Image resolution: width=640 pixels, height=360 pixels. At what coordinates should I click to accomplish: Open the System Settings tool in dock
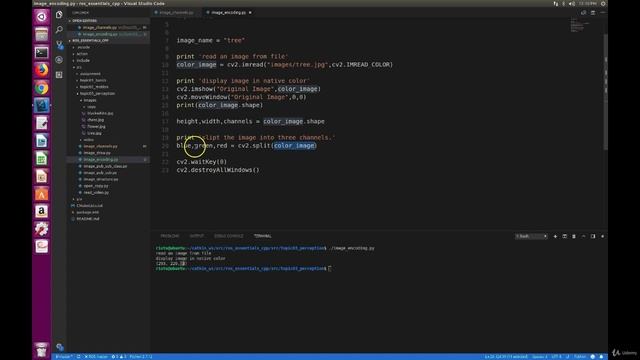tap(41, 229)
